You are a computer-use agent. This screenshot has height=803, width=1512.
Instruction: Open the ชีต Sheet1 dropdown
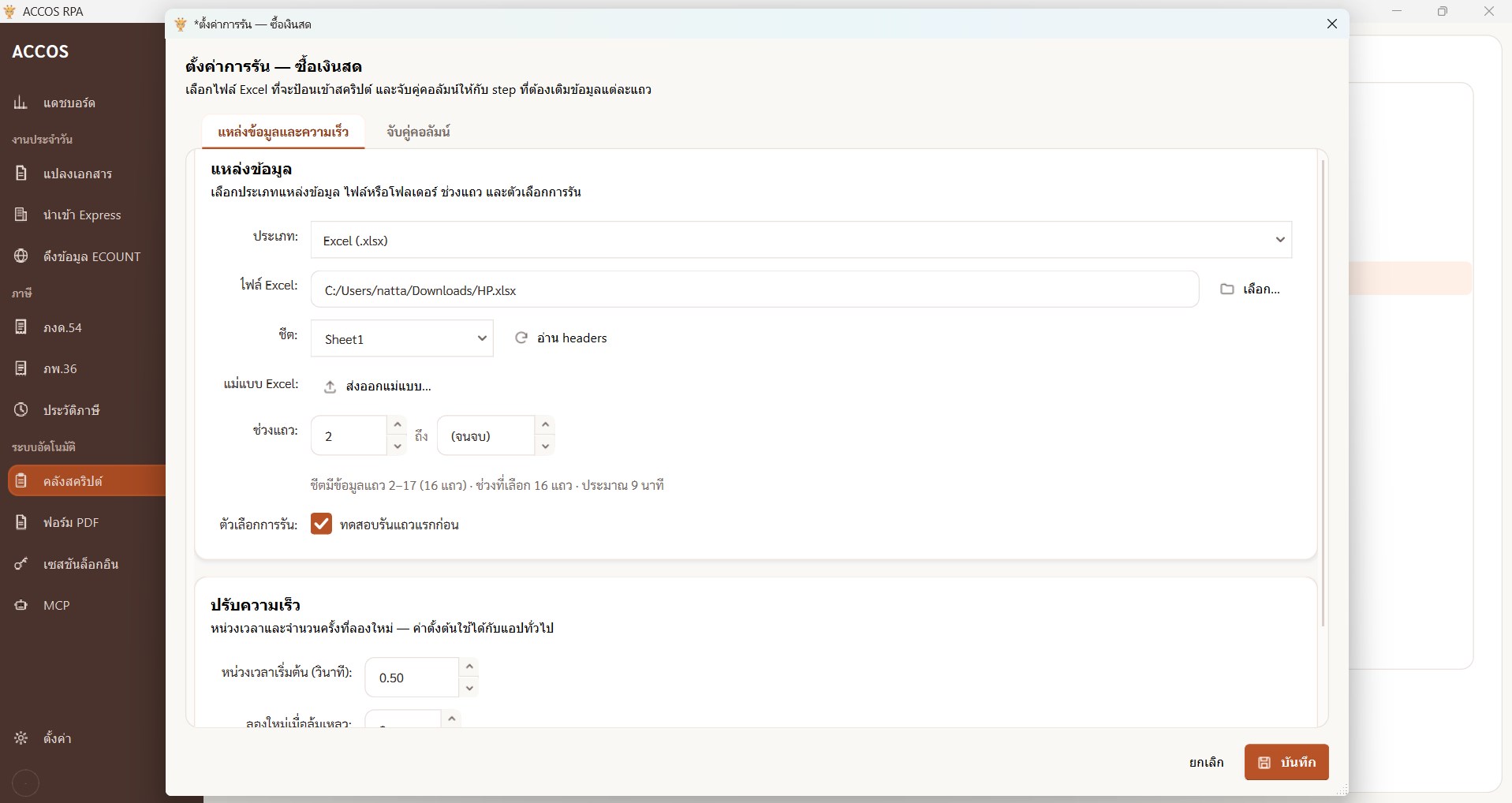(x=402, y=338)
